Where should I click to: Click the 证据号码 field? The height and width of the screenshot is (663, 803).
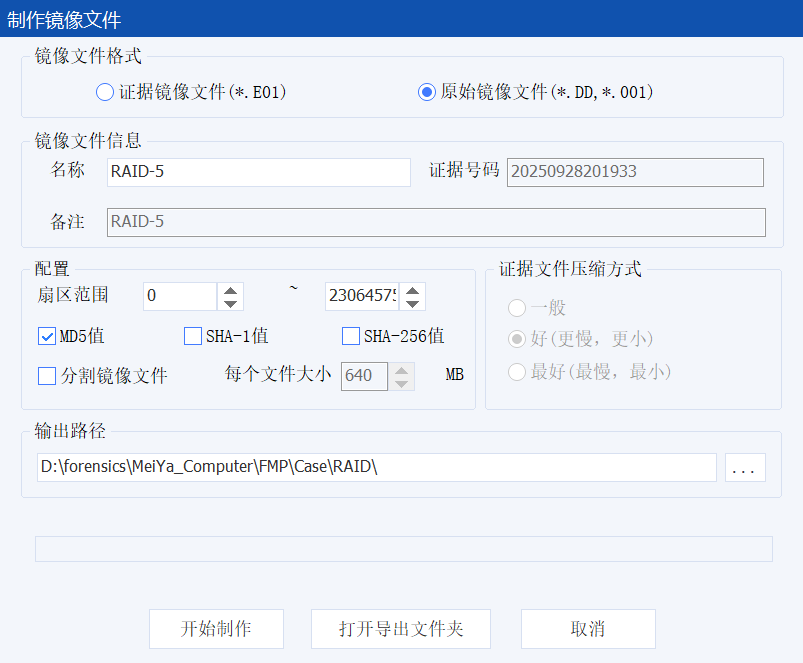pyautogui.click(x=635, y=172)
